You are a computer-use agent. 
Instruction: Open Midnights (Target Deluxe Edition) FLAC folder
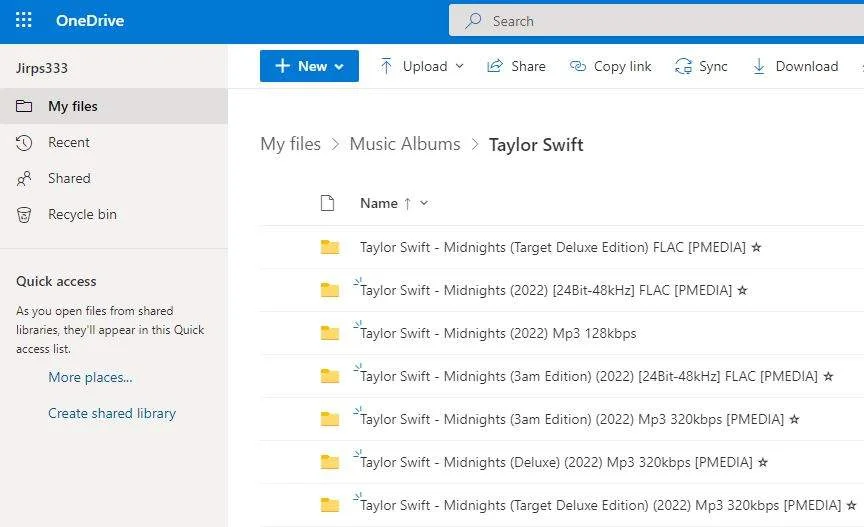(553, 248)
